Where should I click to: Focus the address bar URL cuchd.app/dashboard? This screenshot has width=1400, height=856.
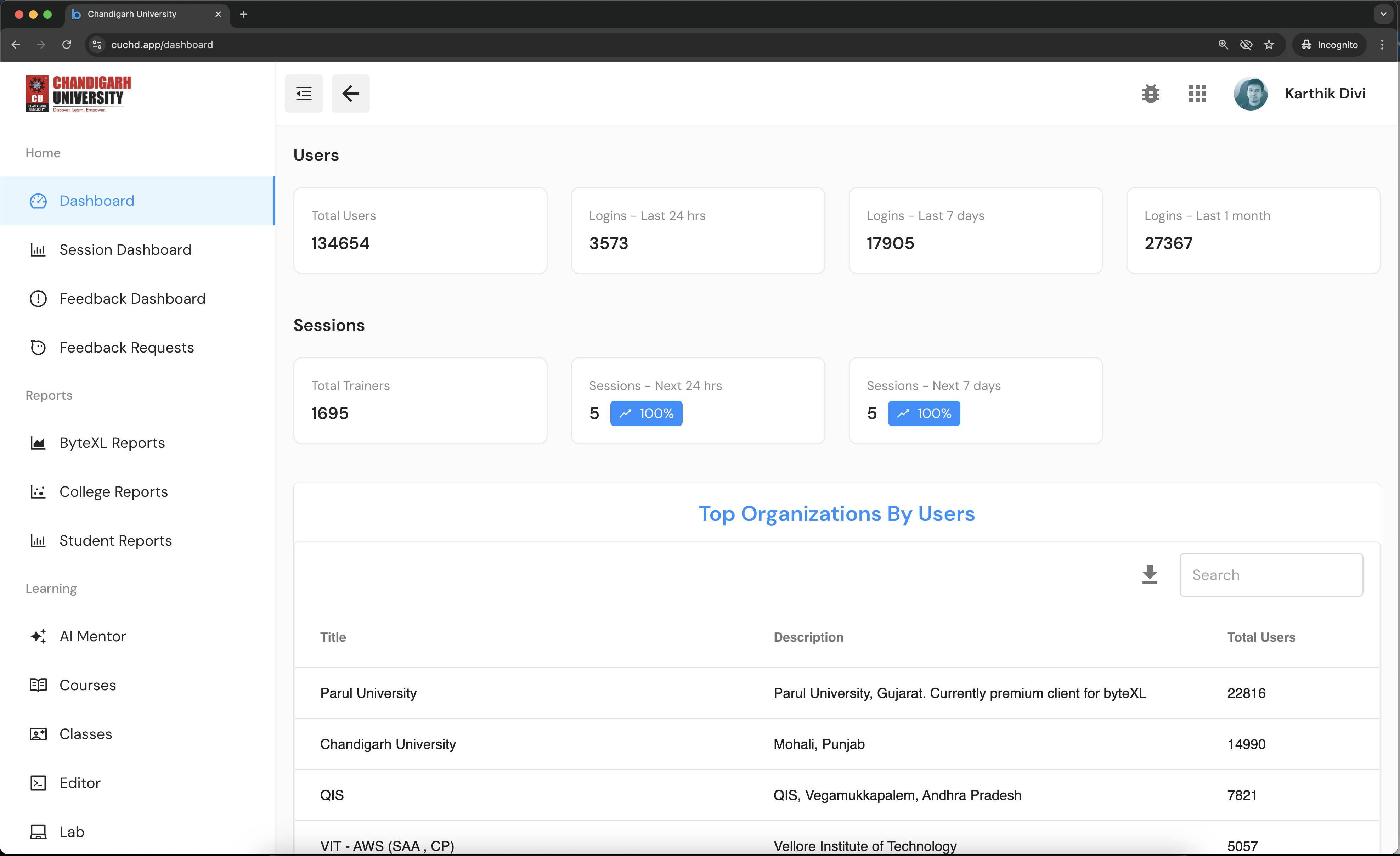tap(162, 44)
